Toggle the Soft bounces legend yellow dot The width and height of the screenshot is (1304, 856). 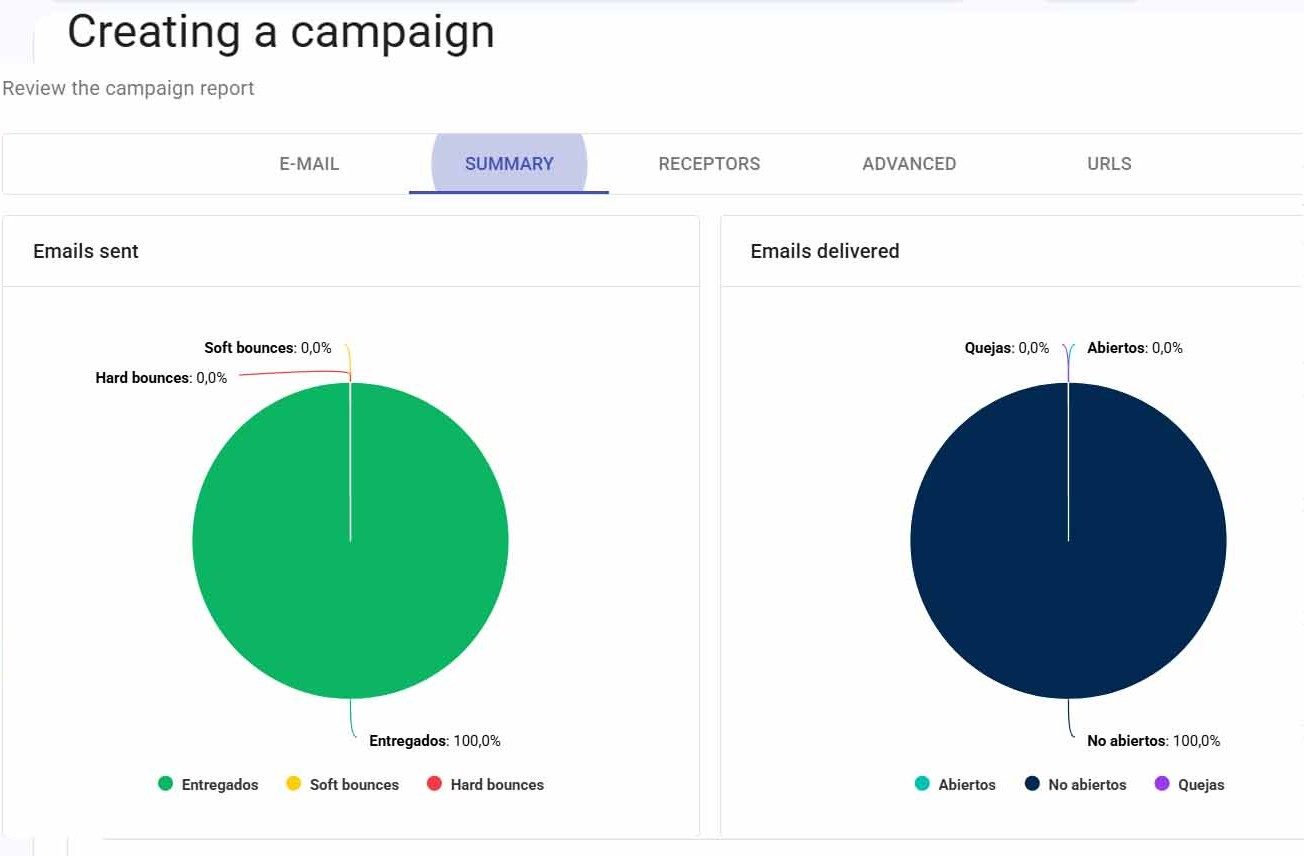[294, 784]
